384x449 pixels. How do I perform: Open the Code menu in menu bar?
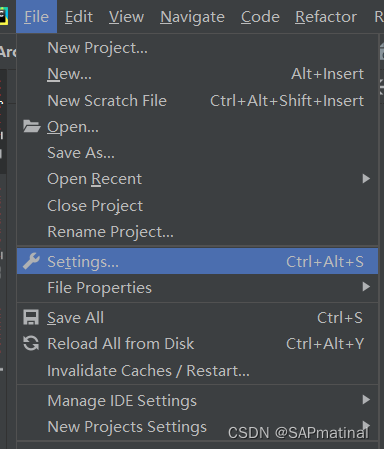point(260,17)
